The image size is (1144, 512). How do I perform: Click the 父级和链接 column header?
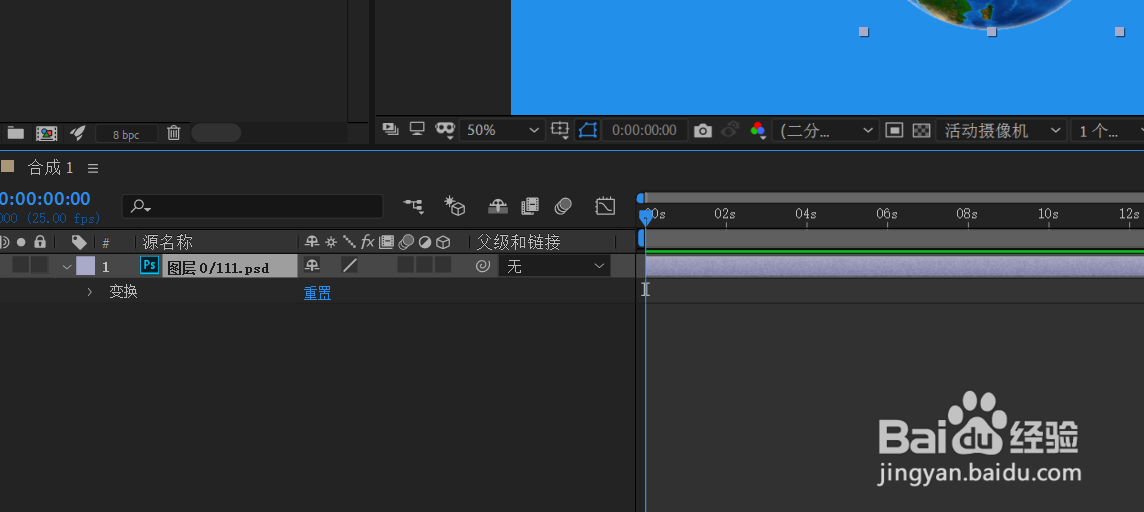click(x=519, y=241)
